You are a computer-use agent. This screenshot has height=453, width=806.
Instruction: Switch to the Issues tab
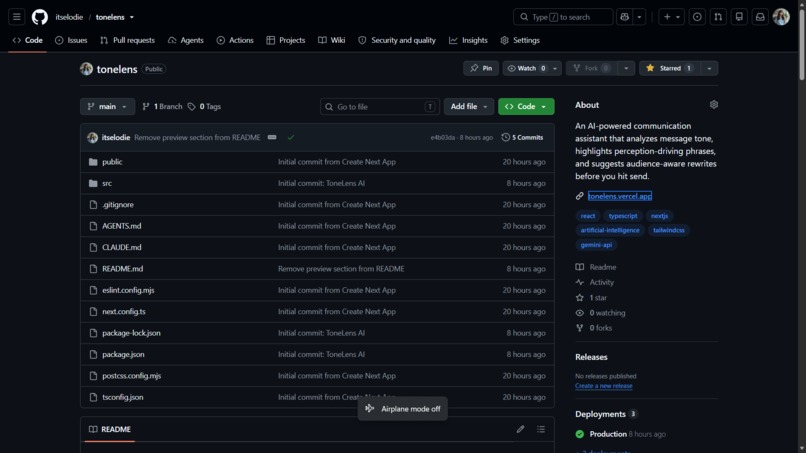[x=71, y=40]
